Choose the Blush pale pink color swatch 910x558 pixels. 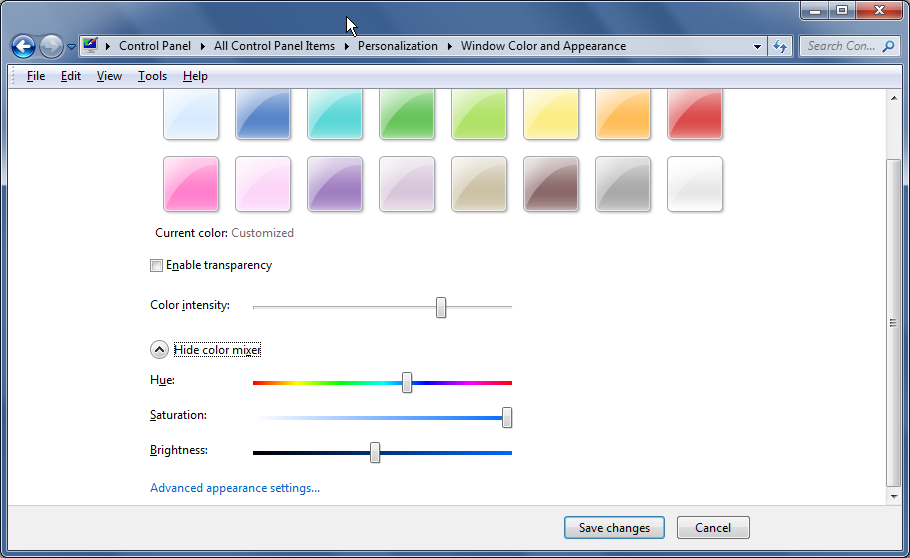[x=263, y=183]
